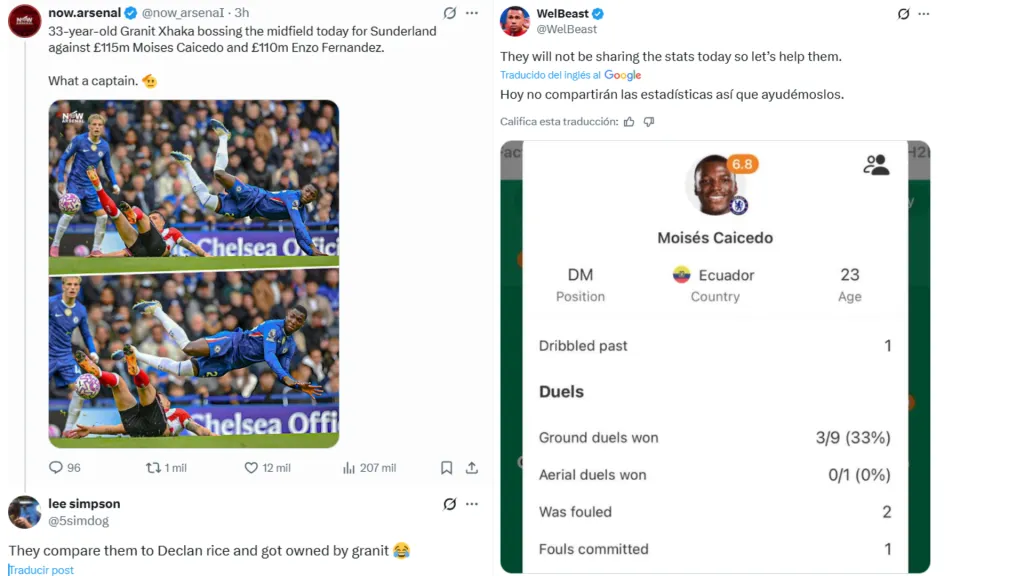The width and height of the screenshot is (1024, 576).
Task: Open Grok actions on now.arsenal's post
Action: coord(448,13)
